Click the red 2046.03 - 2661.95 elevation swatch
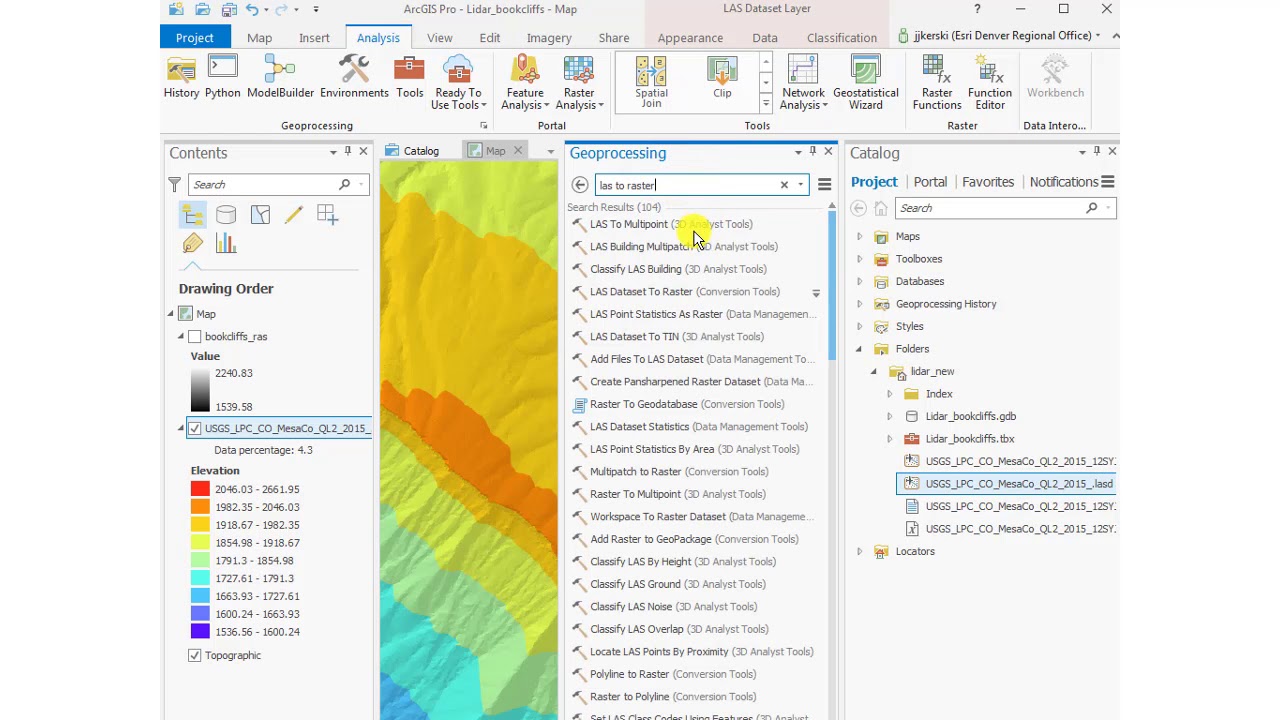The width and height of the screenshot is (1280, 720). click(200, 489)
